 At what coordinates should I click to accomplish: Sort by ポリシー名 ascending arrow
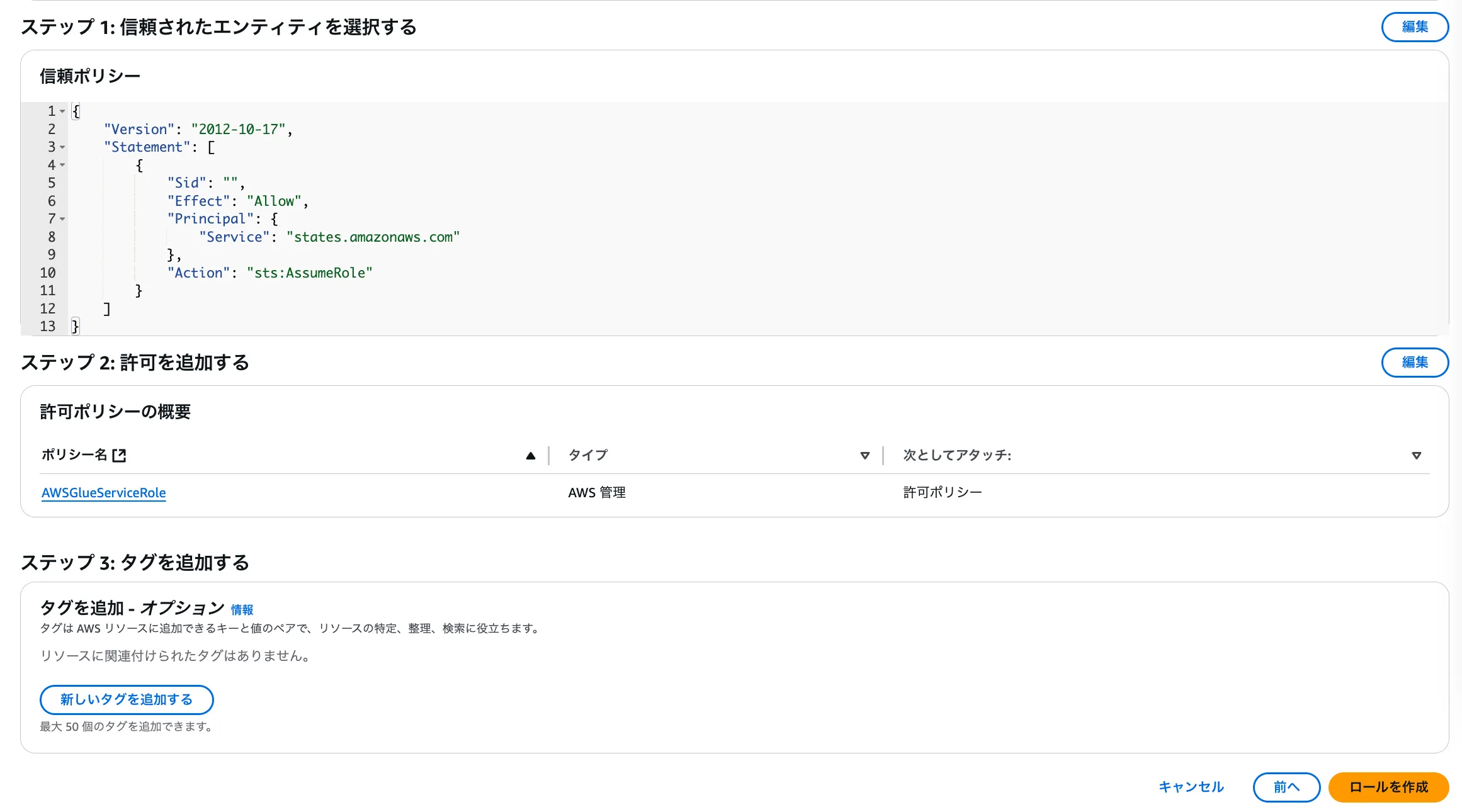(x=530, y=455)
